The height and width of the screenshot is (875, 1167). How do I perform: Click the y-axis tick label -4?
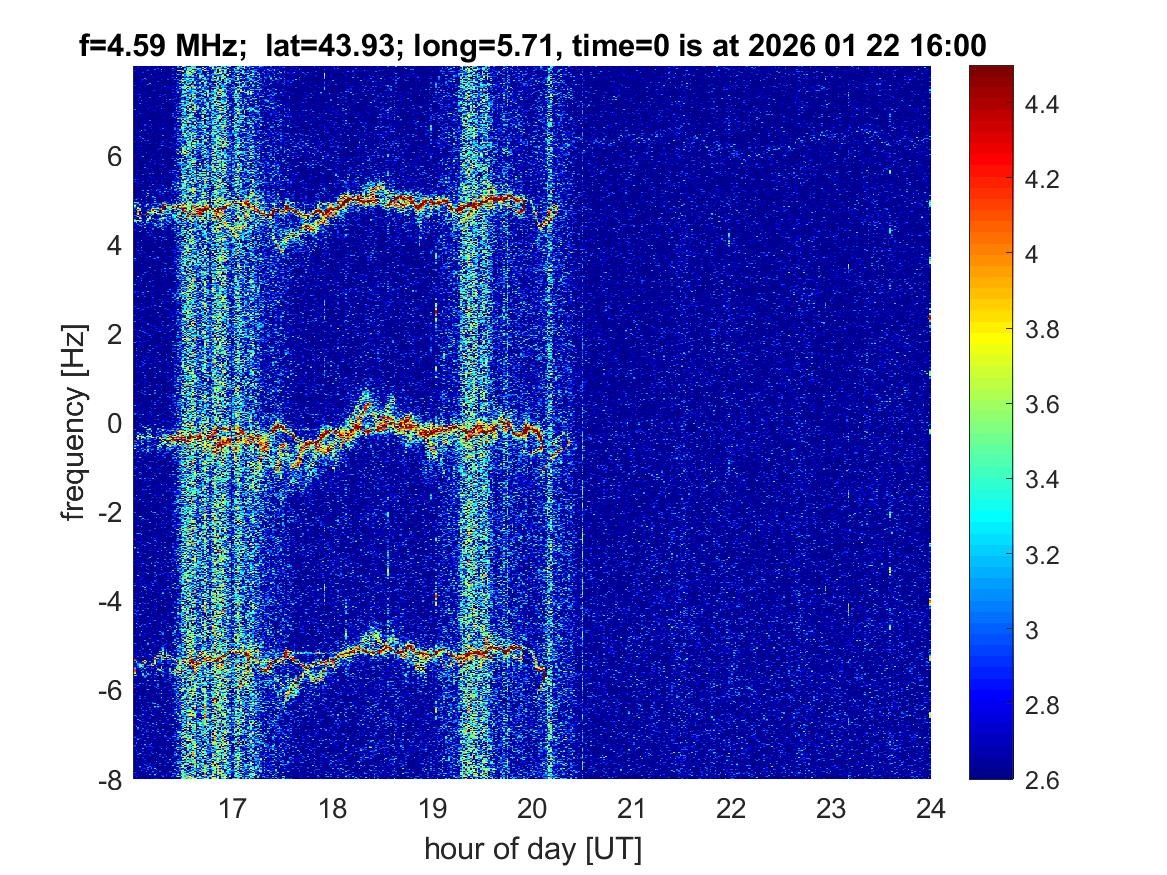coord(110,602)
